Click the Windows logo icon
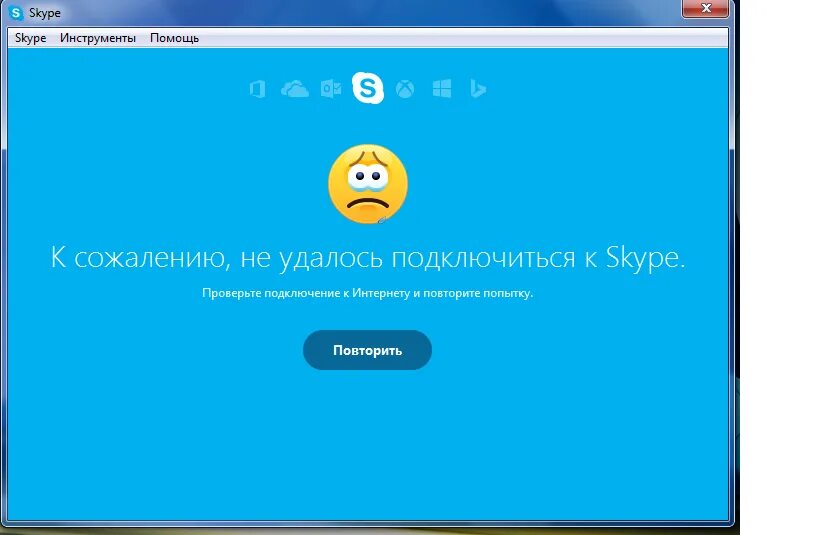 click(x=442, y=89)
